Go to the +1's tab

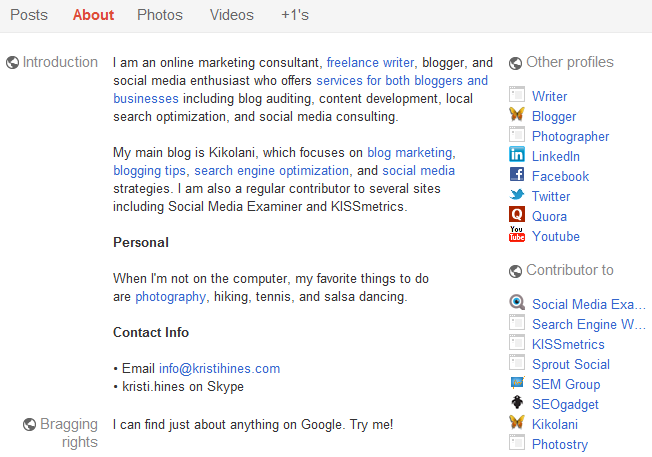click(x=295, y=15)
